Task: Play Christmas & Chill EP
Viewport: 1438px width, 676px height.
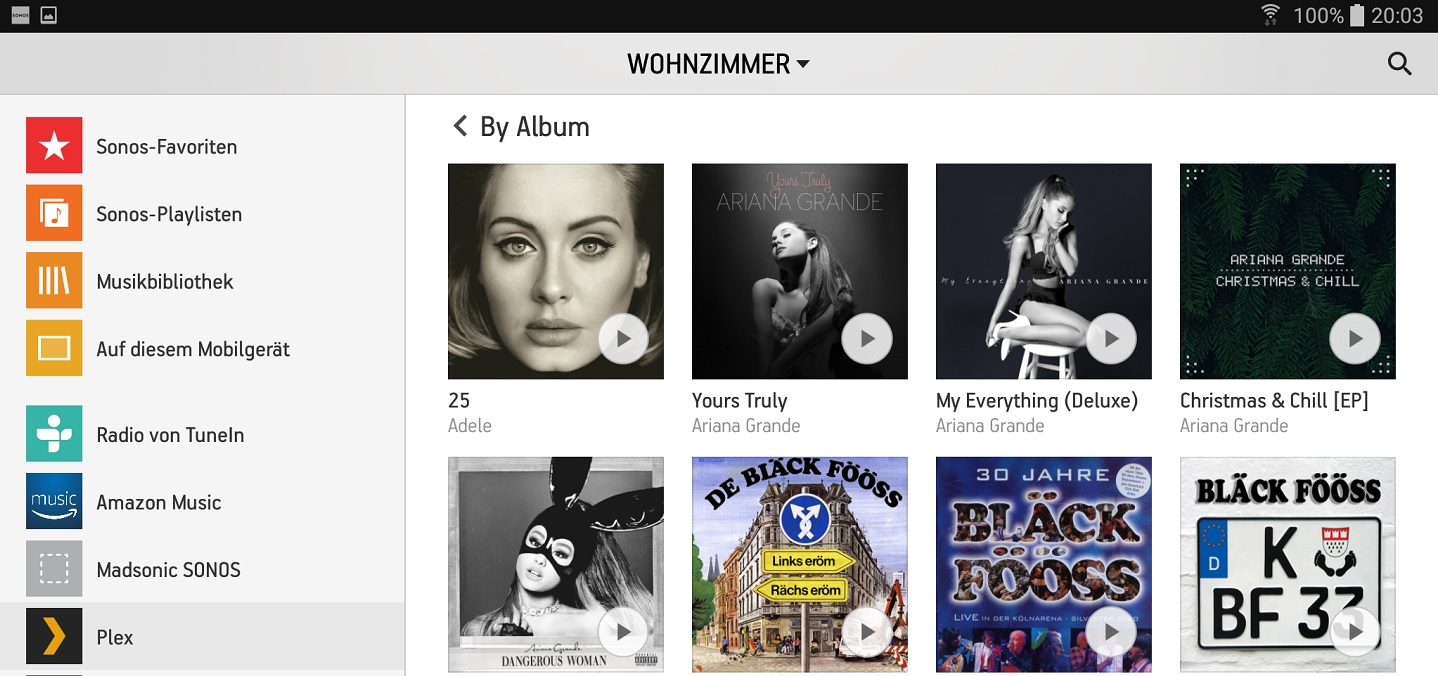Action: (1356, 339)
